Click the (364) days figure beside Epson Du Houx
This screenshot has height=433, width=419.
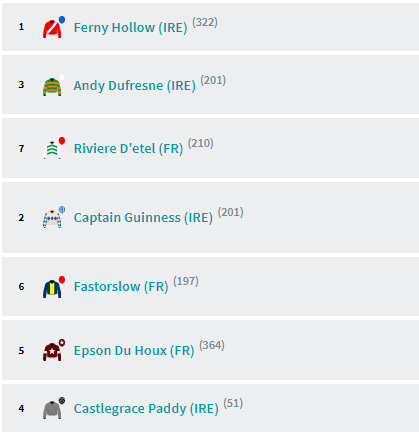(x=212, y=345)
